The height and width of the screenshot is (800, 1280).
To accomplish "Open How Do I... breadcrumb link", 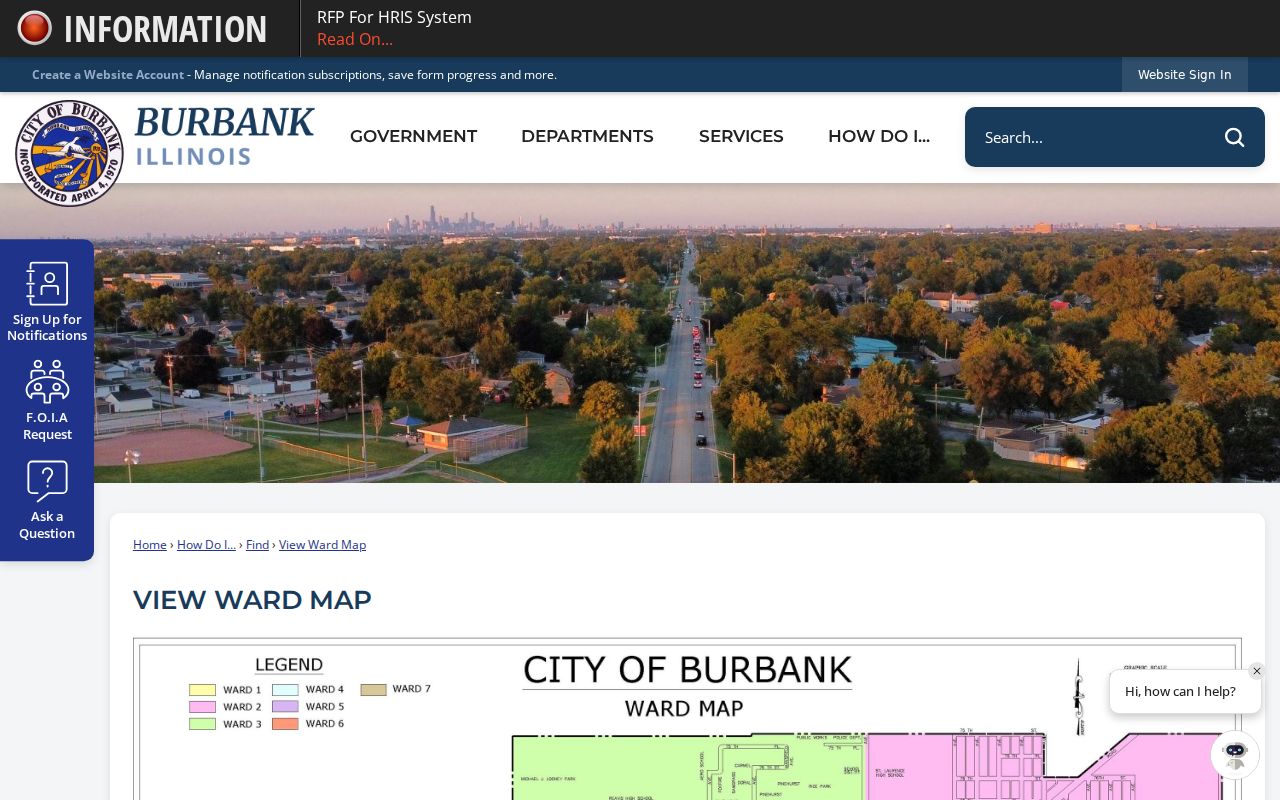I will 206,545.
